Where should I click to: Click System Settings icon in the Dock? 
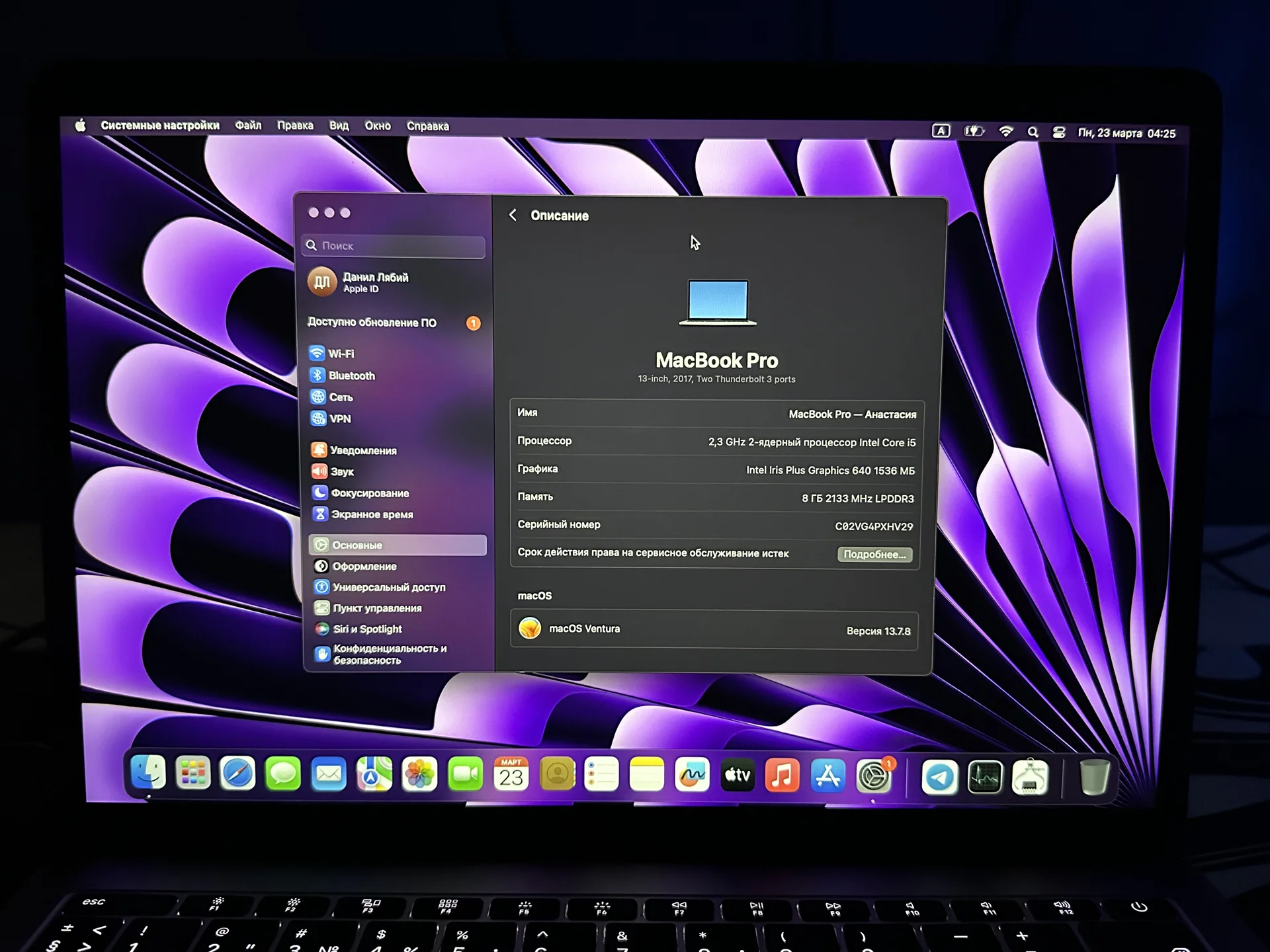pyautogui.click(x=874, y=776)
